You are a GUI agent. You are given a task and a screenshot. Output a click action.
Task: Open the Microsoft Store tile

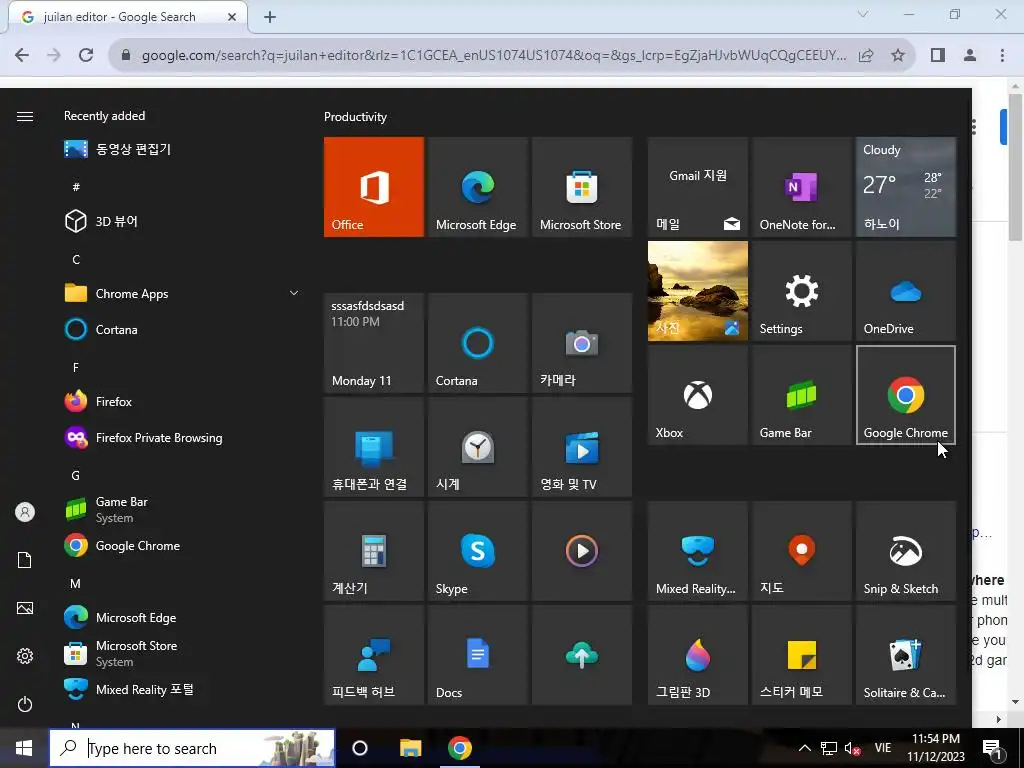[582, 187]
